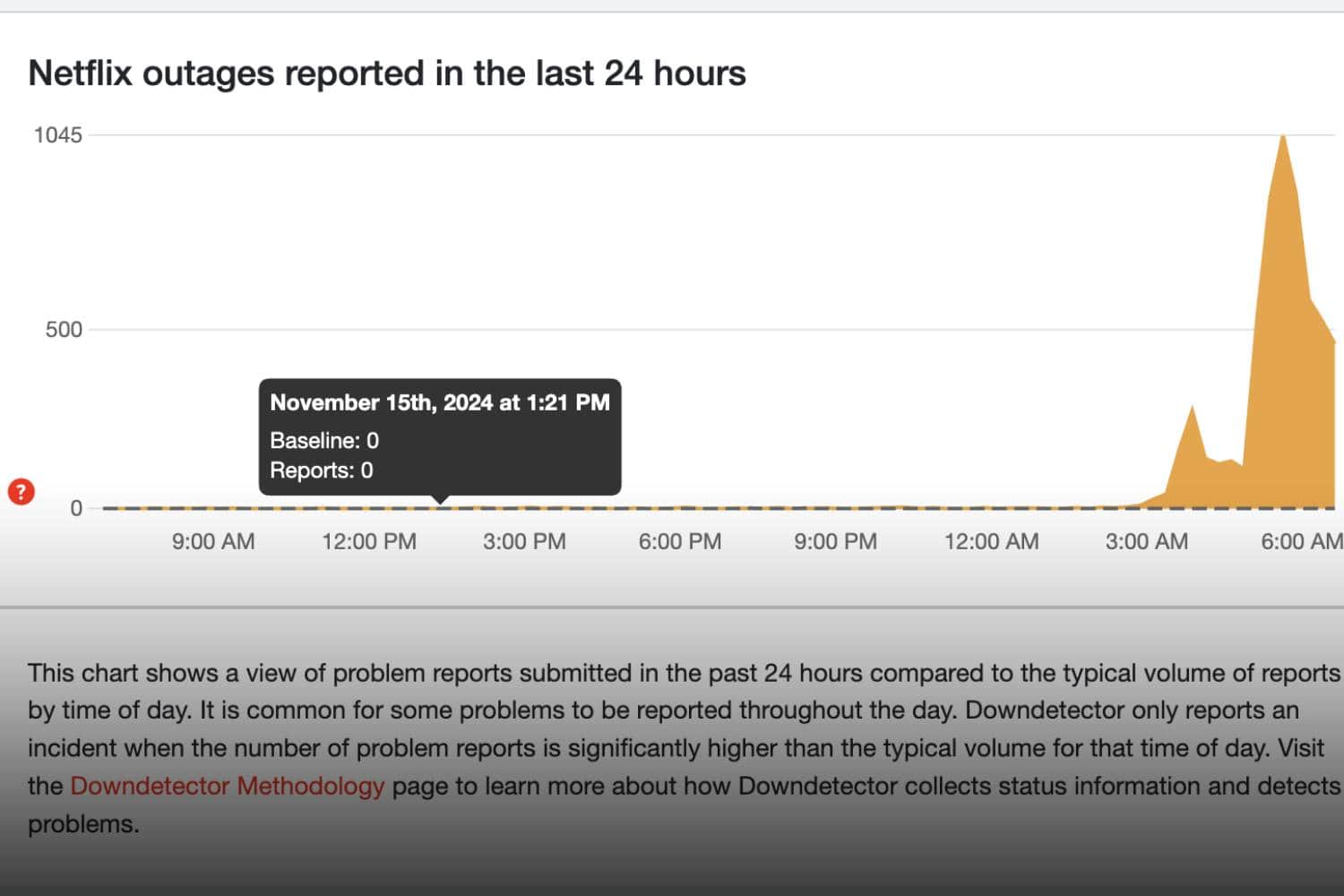Click the red question mark help icon
Viewport: 1344px width, 896px height.
[x=21, y=492]
